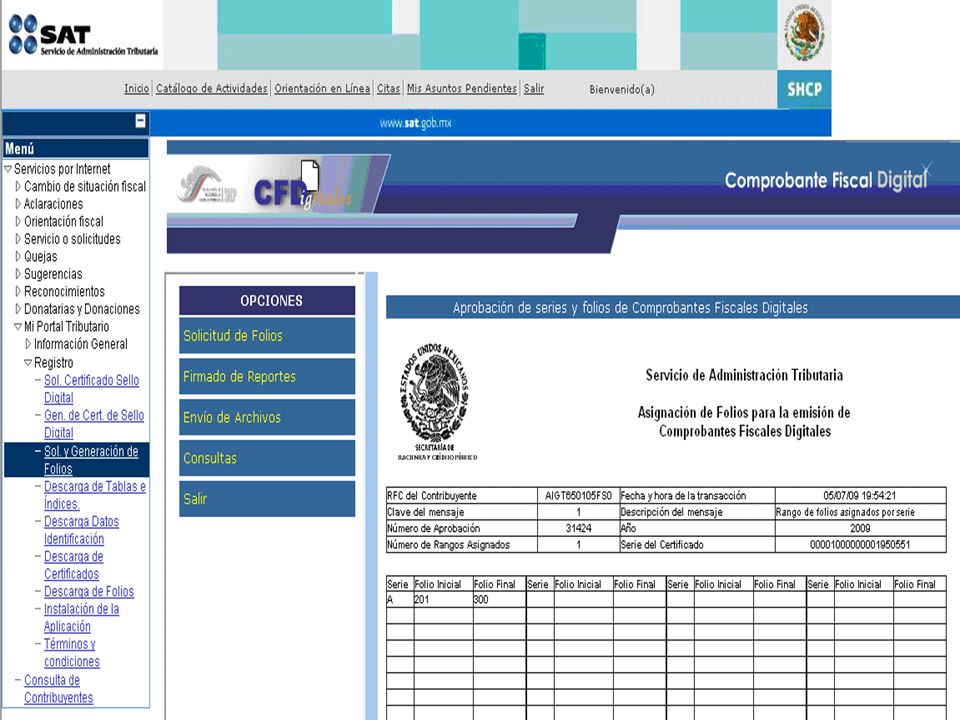Image resolution: width=960 pixels, height=720 pixels.
Task: Expand the Reconocimientos node
Action: 18,291
